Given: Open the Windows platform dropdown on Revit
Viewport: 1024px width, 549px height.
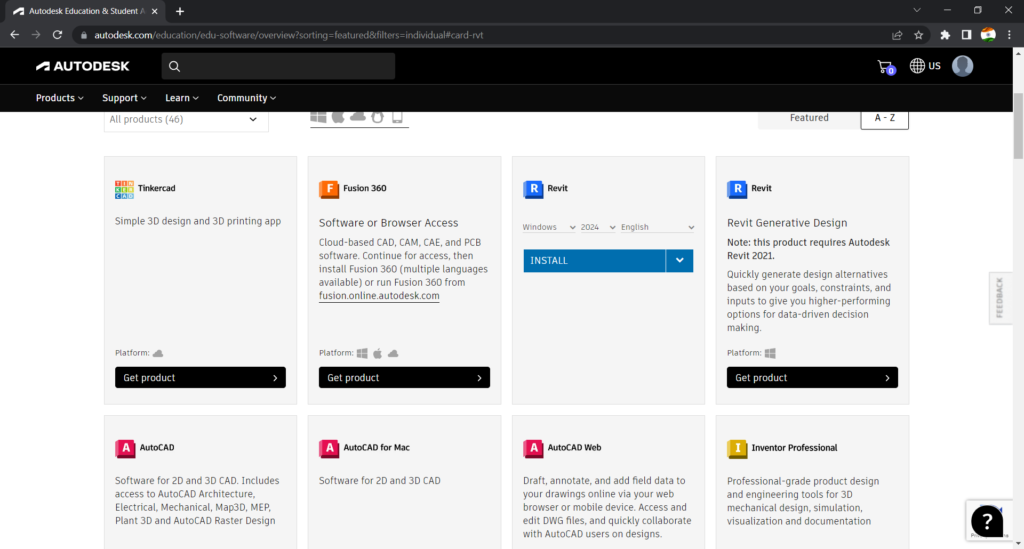Looking at the screenshot, I should [x=549, y=227].
